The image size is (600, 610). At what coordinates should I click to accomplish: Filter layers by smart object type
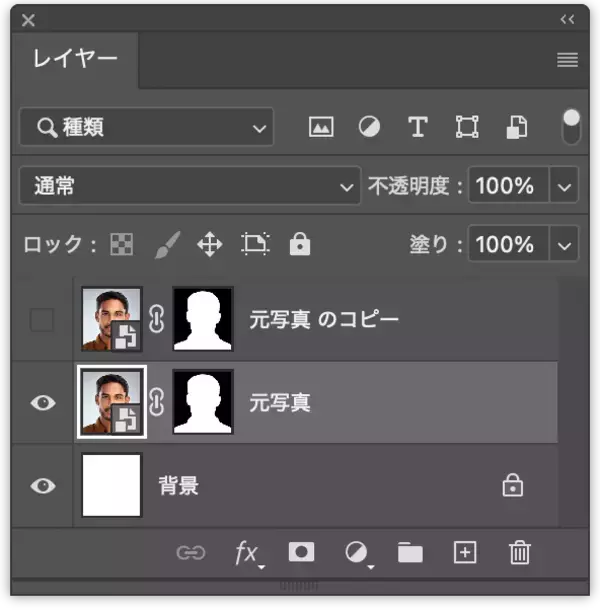[516, 127]
